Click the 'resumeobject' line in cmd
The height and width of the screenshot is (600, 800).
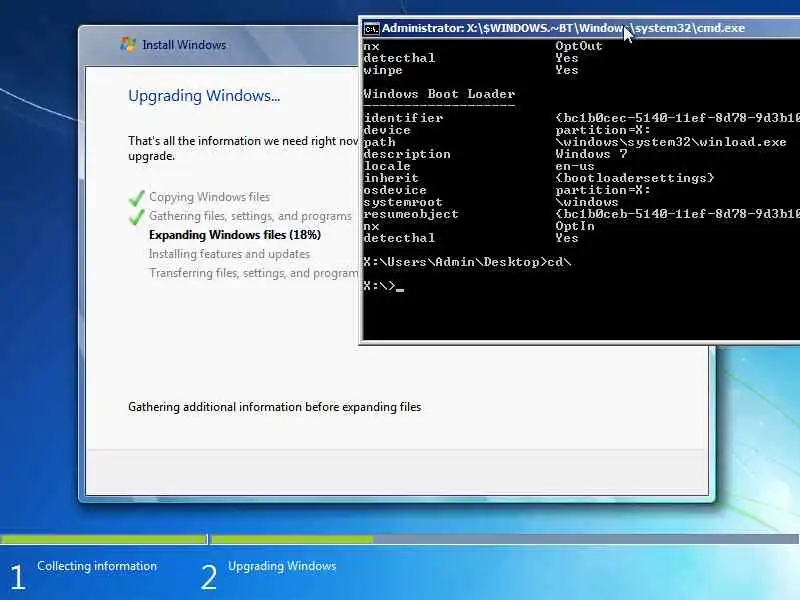[581, 214]
